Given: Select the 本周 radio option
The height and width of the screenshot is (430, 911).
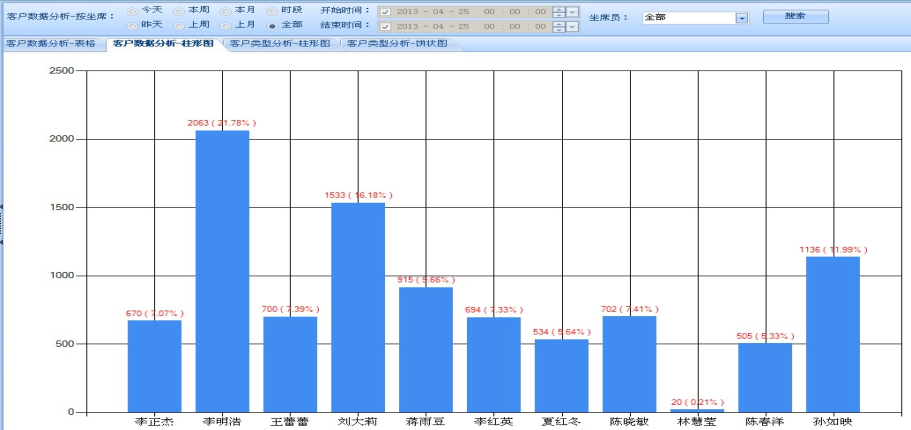Looking at the screenshot, I should [179, 10].
